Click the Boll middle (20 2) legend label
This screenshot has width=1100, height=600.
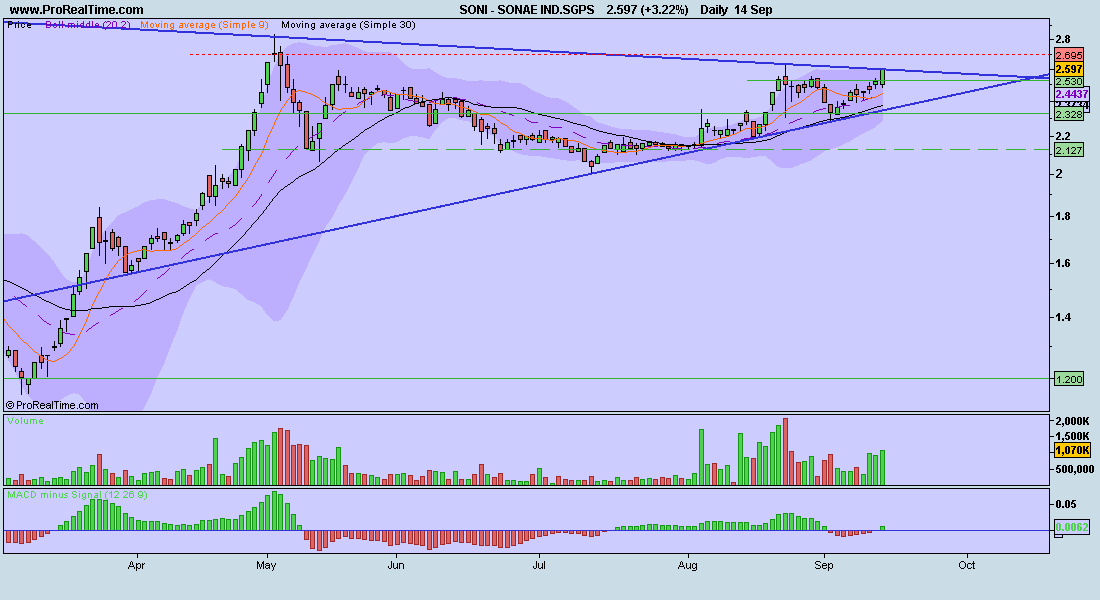tap(88, 25)
